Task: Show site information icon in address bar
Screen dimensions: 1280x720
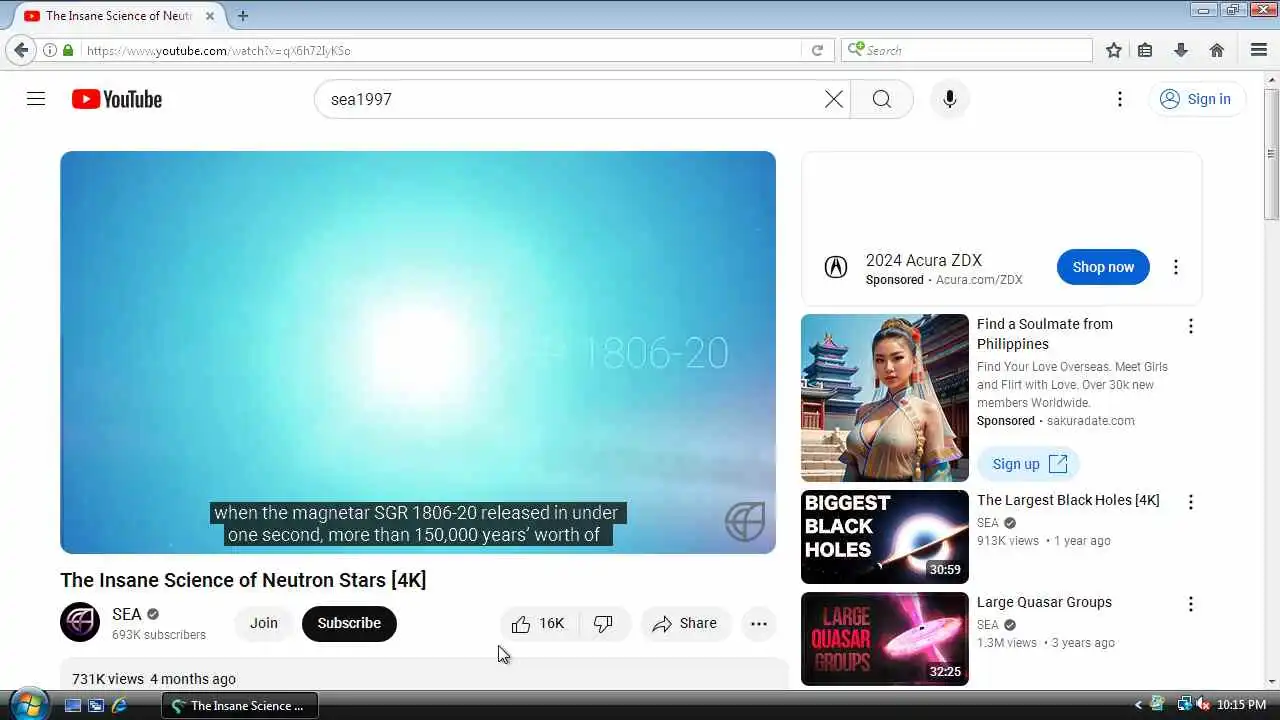Action: click(49, 50)
